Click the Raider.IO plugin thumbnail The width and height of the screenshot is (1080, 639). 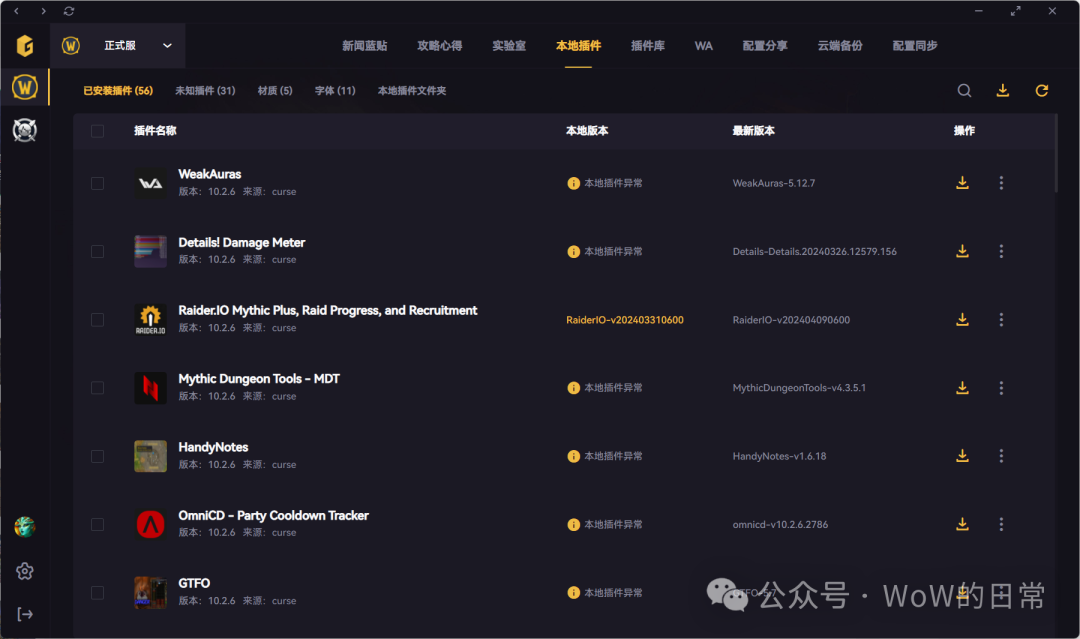(150, 320)
